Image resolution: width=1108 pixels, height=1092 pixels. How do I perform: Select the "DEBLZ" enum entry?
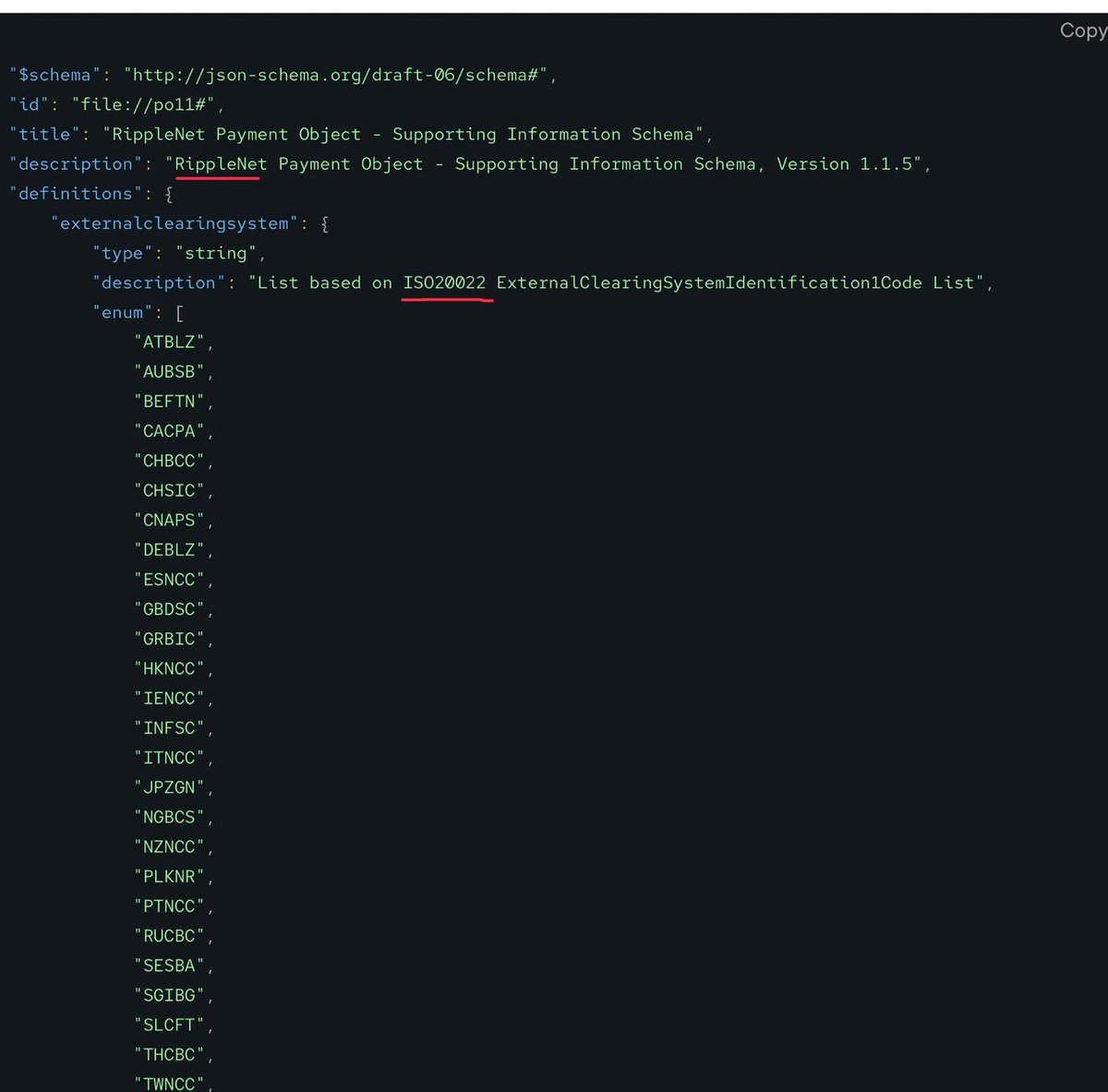pyautogui.click(x=169, y=549)
